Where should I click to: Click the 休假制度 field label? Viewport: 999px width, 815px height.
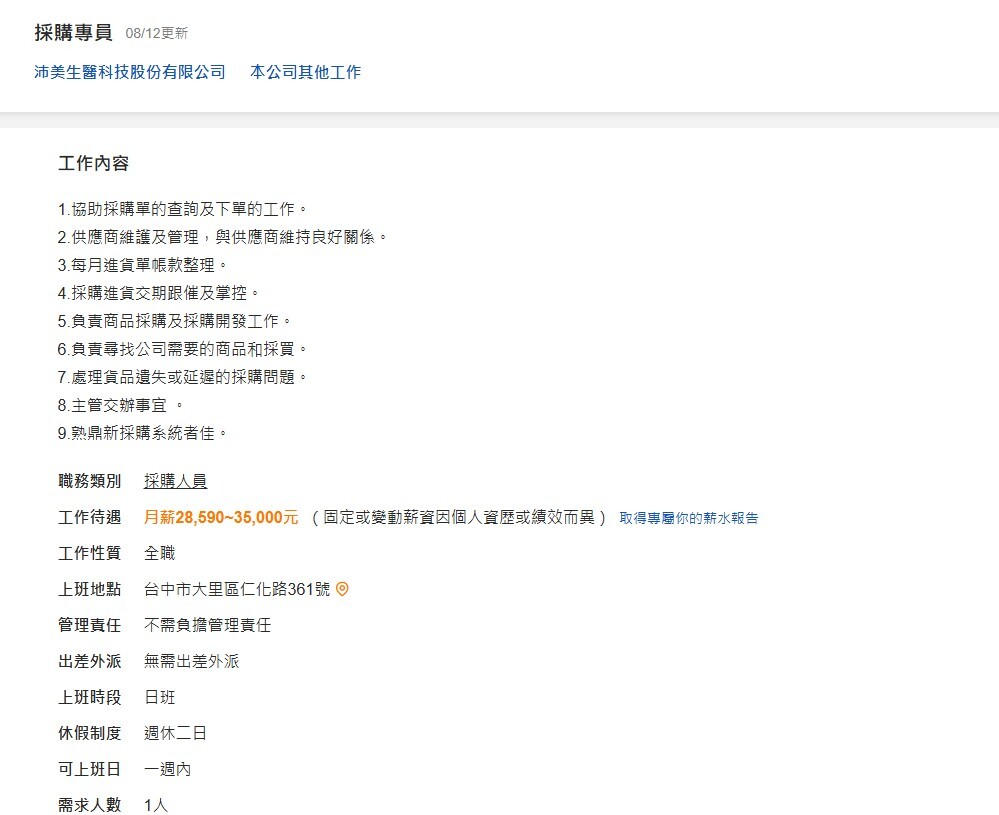[x=90, y=733]
